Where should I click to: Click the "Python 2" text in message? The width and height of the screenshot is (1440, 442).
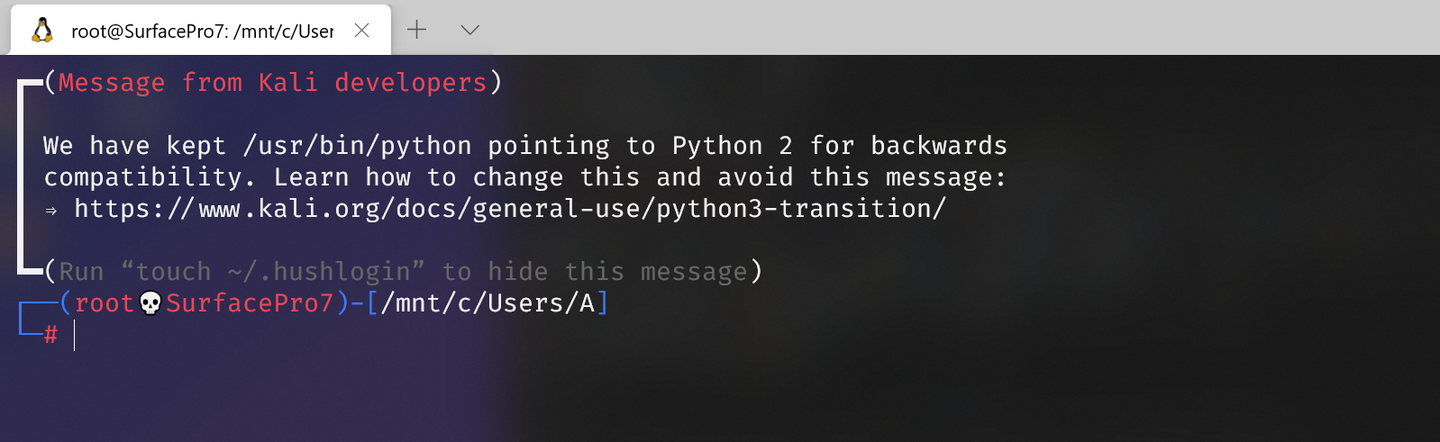pyautogui.click(x=733, y=146)
